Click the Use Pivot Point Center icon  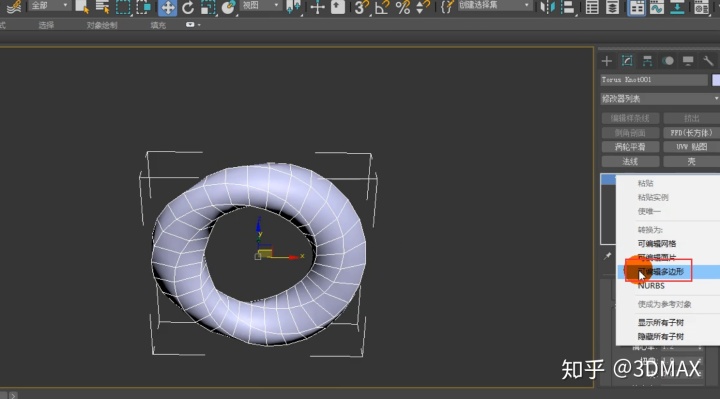point(293,6)
